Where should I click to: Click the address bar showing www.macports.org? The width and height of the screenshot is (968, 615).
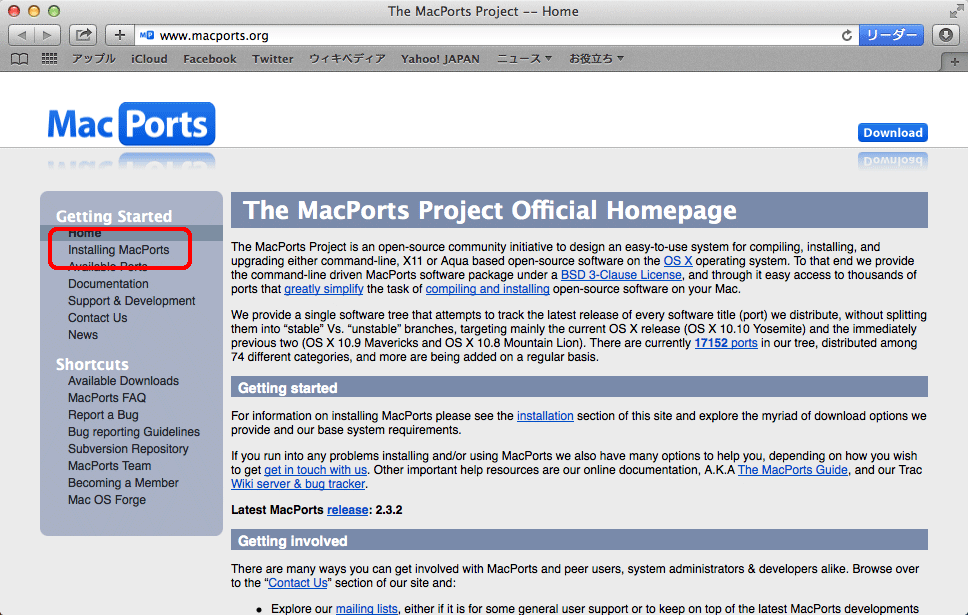pyautogui.click(x=494, y=35)
